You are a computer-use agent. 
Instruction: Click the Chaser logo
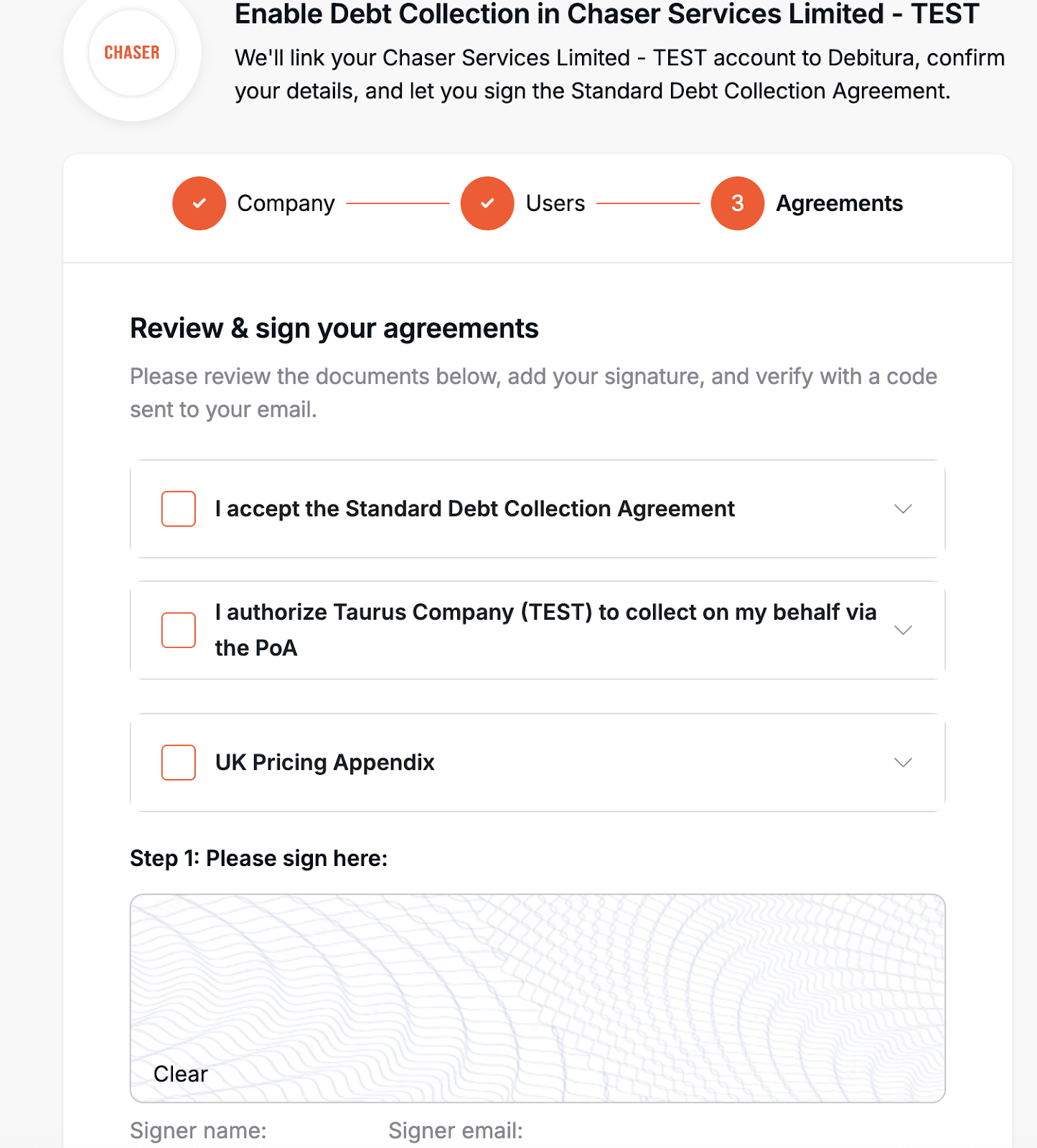pyautogui.click(x=132, y=53)
